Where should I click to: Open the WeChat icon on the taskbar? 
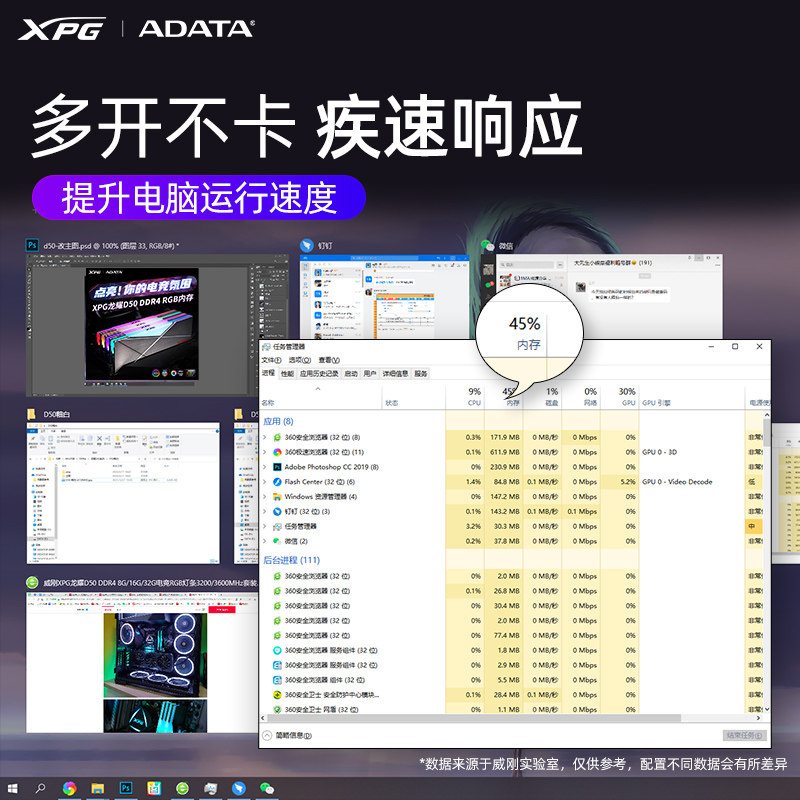click(266, 789)
